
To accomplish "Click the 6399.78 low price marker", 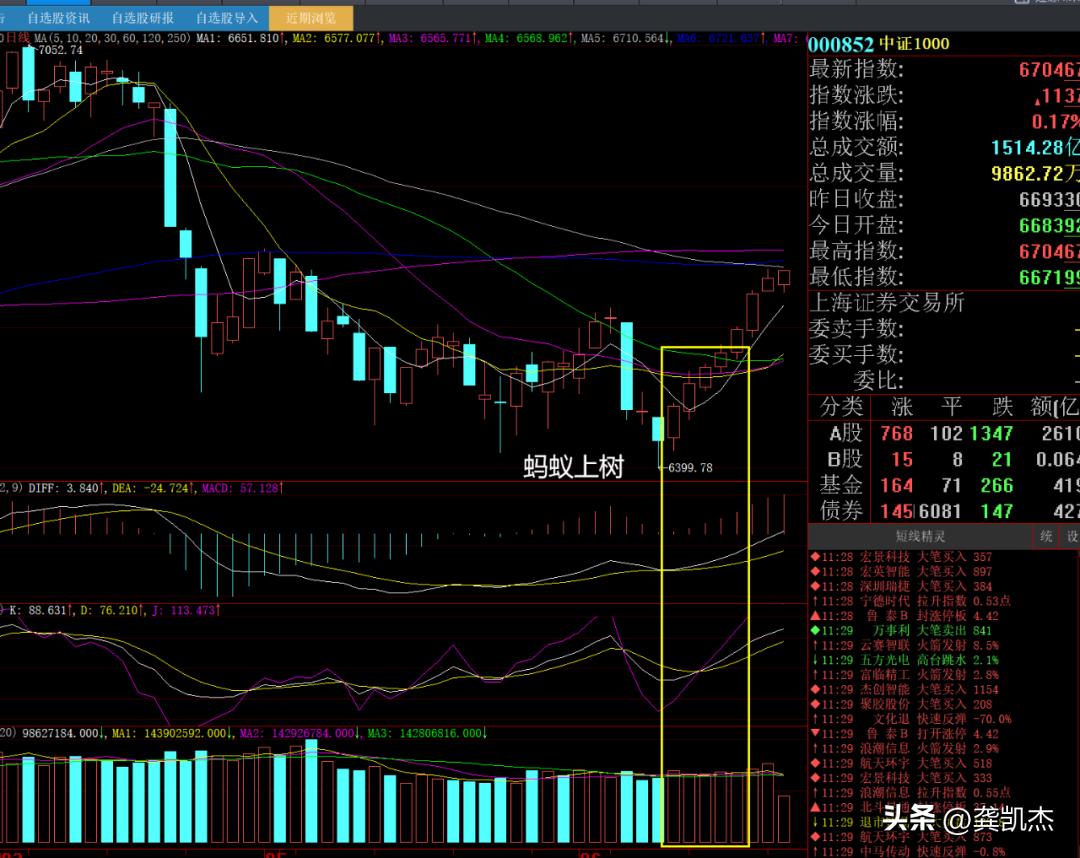I will coord(690,467).
